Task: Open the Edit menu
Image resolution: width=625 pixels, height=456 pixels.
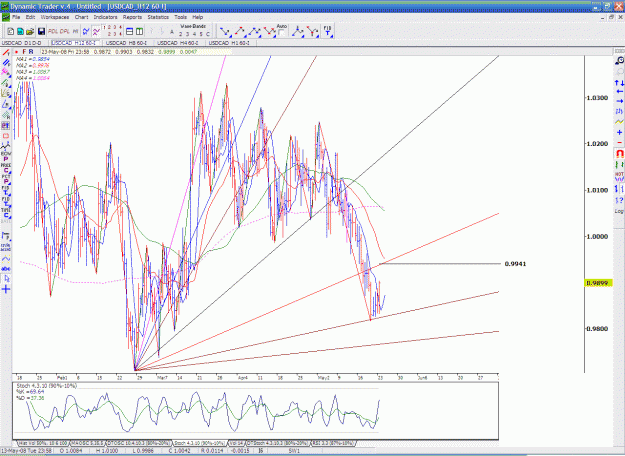Action: tap(30, 17)
